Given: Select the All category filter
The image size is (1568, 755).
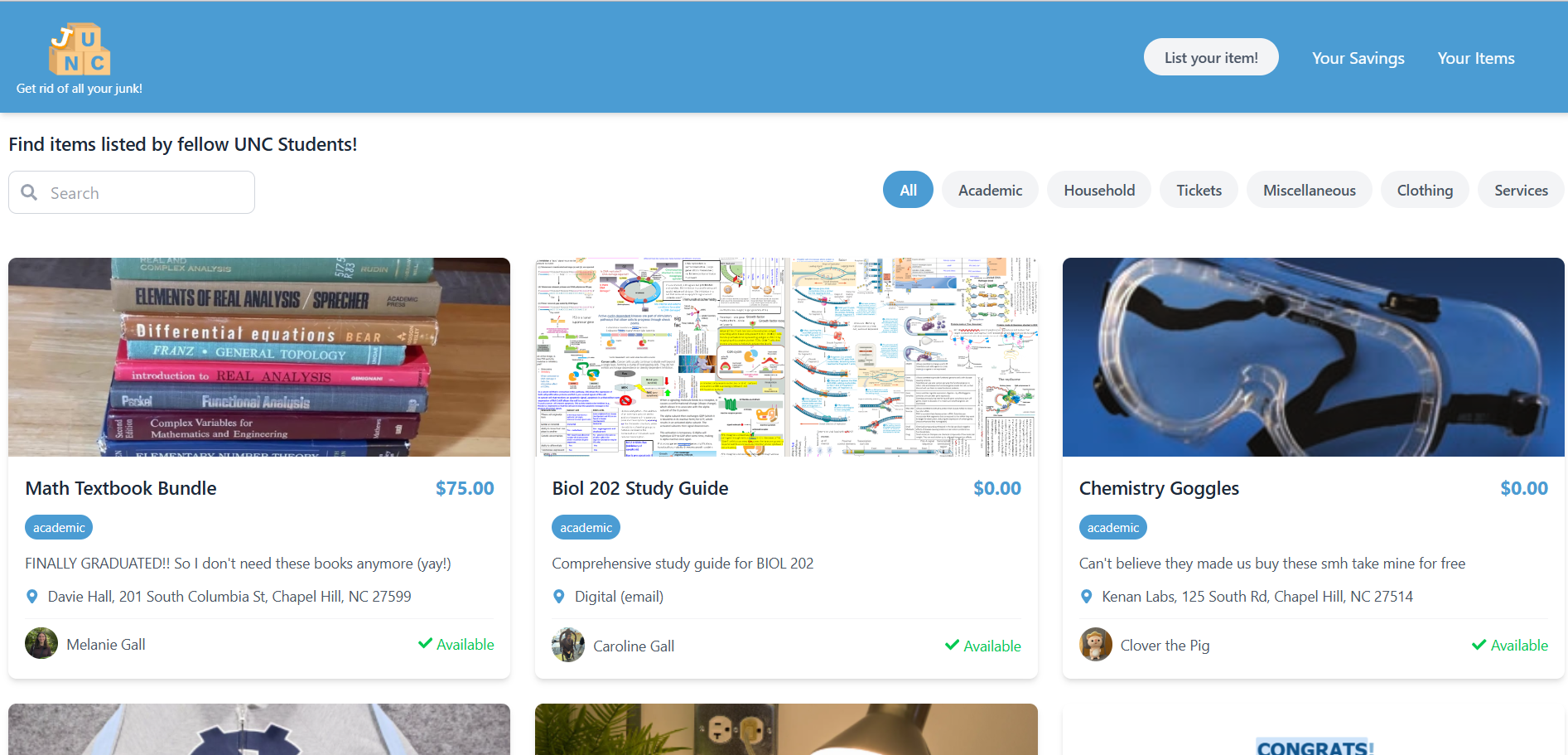Looking at the screenshot, I should [909, 190].
